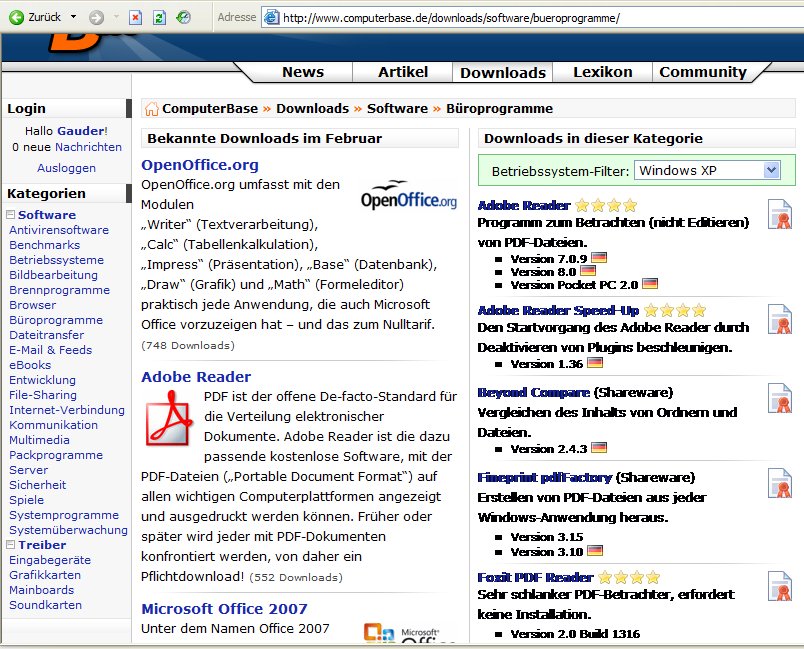This screenshot has width=804, height=649.
Task: Open Foxit PDF Reader link
Action: pyautogui.click(x=535, y=578)
